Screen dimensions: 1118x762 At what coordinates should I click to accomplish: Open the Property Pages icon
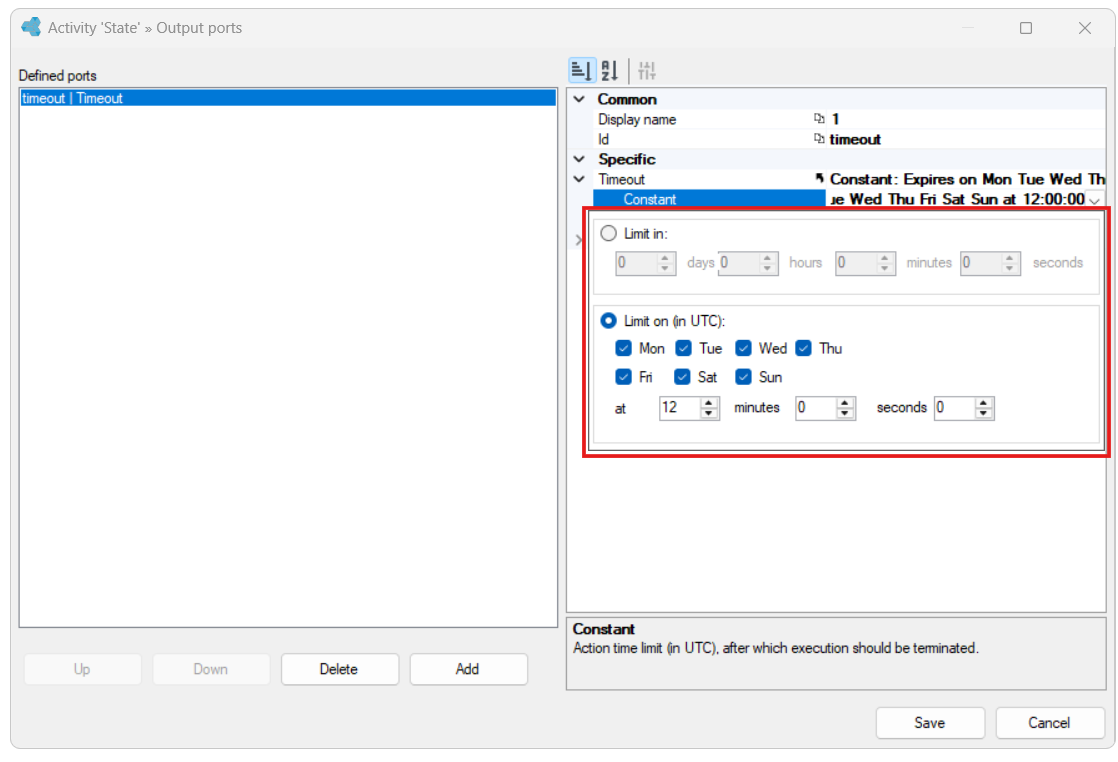click(x=647, y=70)
